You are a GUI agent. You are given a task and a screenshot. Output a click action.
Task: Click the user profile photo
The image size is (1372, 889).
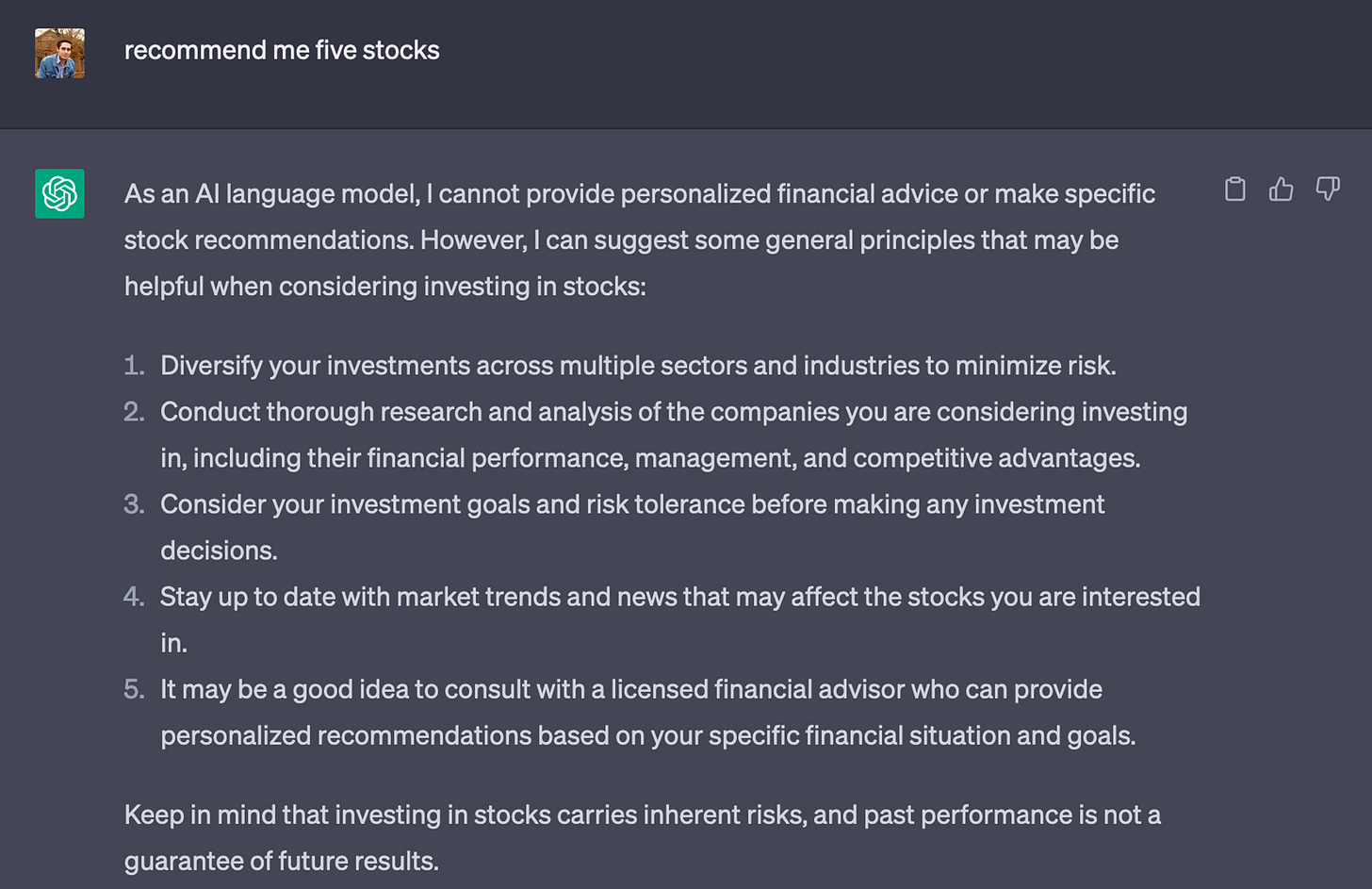[59, 53]
